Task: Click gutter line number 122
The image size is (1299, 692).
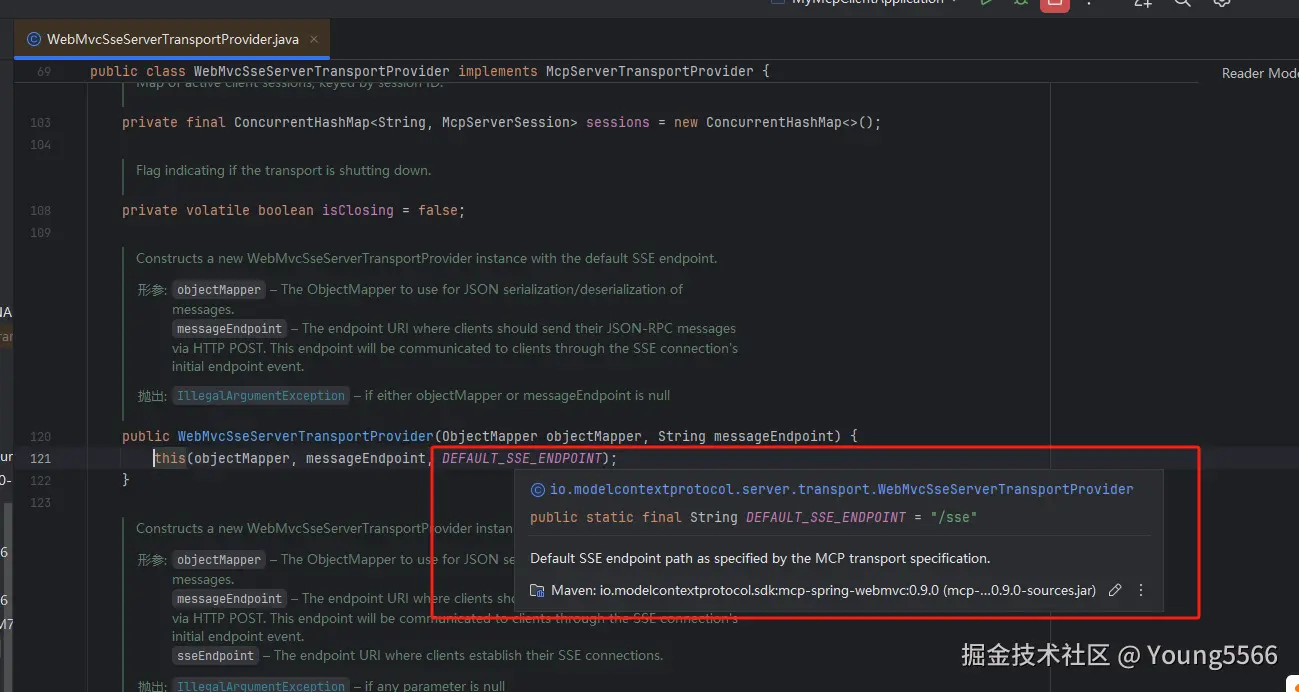Action: pos(40,480)
